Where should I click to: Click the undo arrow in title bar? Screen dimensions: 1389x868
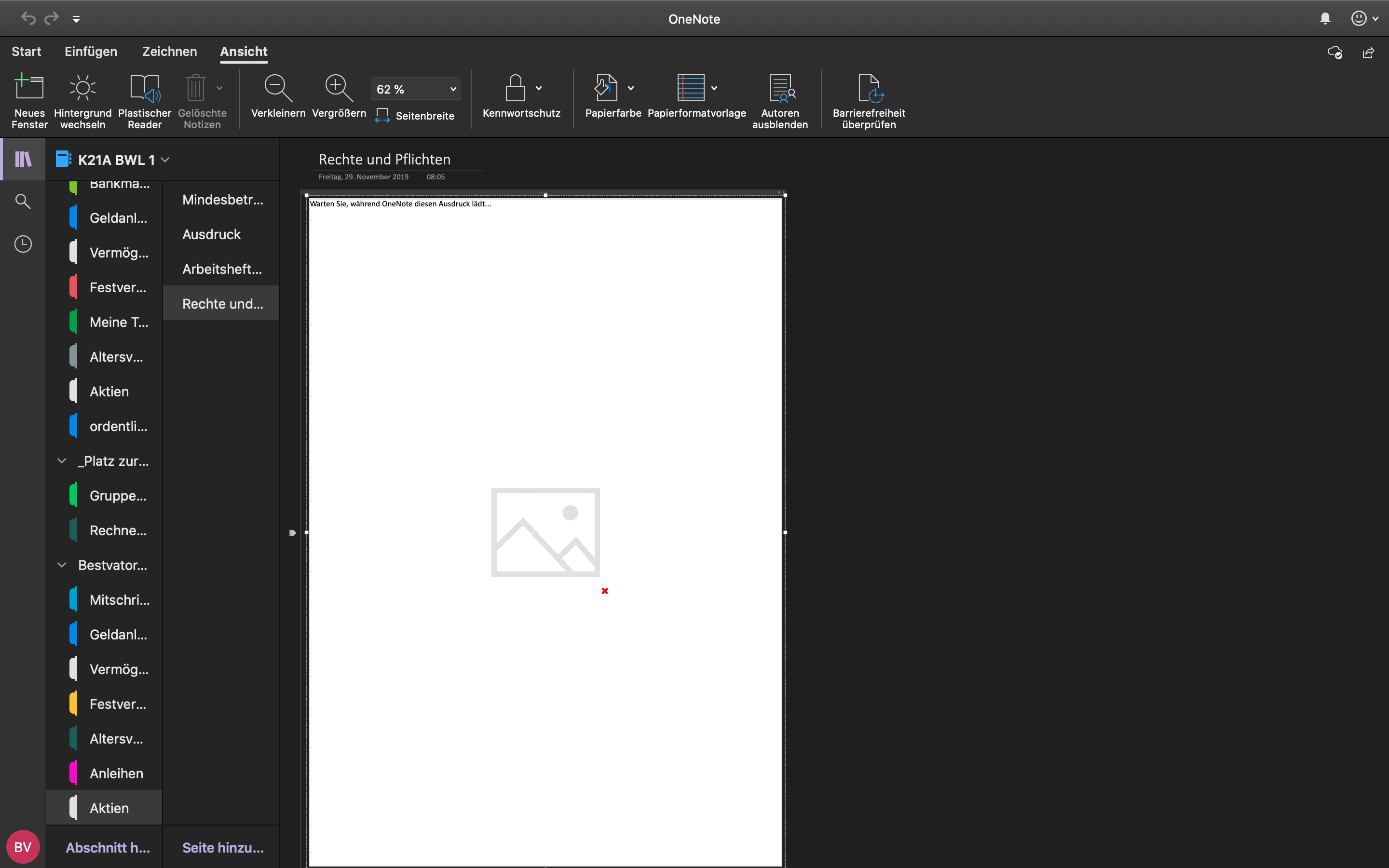pyautogui.click(x=28, y=18)
